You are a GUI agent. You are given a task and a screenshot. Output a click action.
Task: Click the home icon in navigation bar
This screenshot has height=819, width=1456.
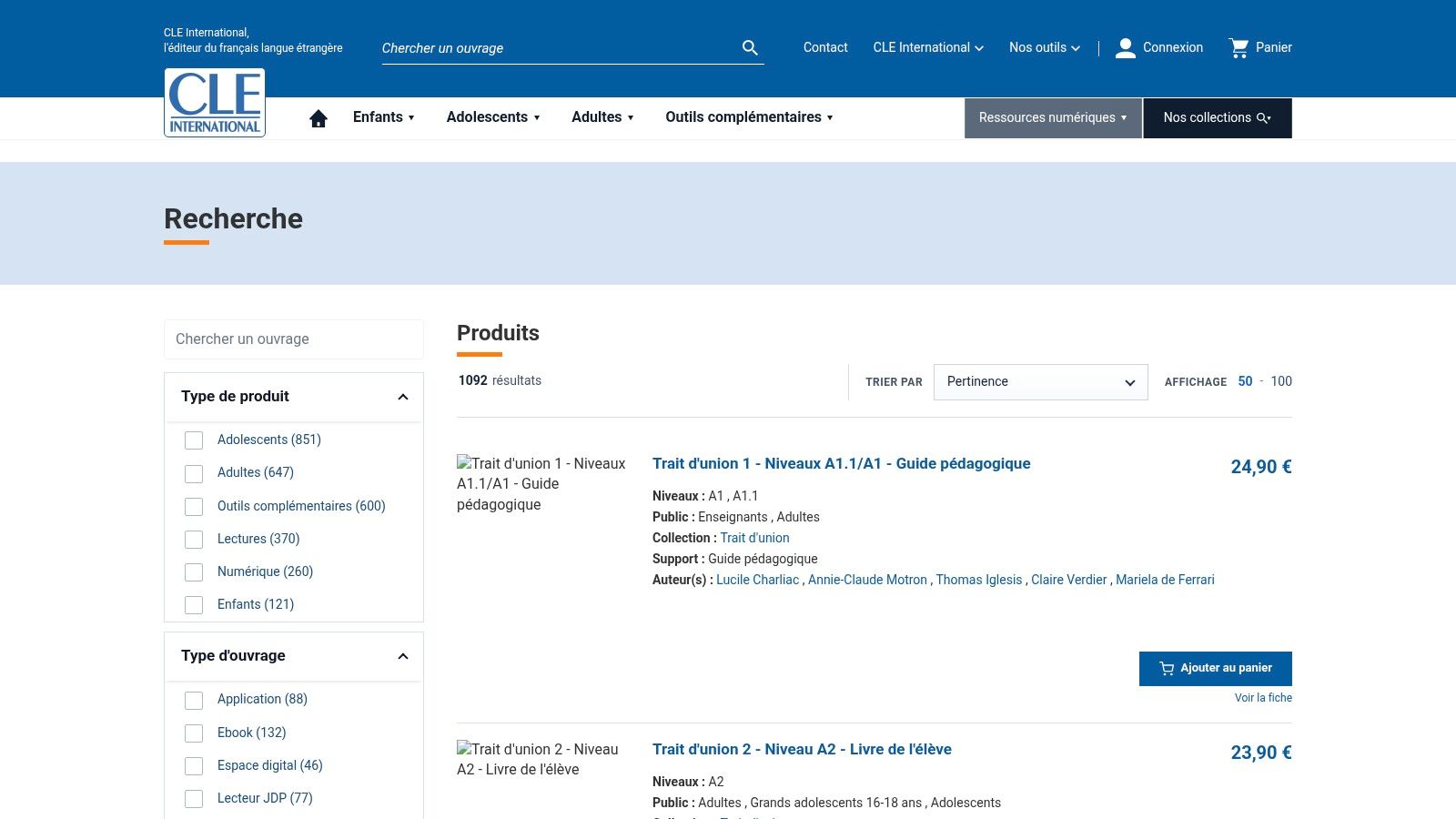[x=318, y=118]
